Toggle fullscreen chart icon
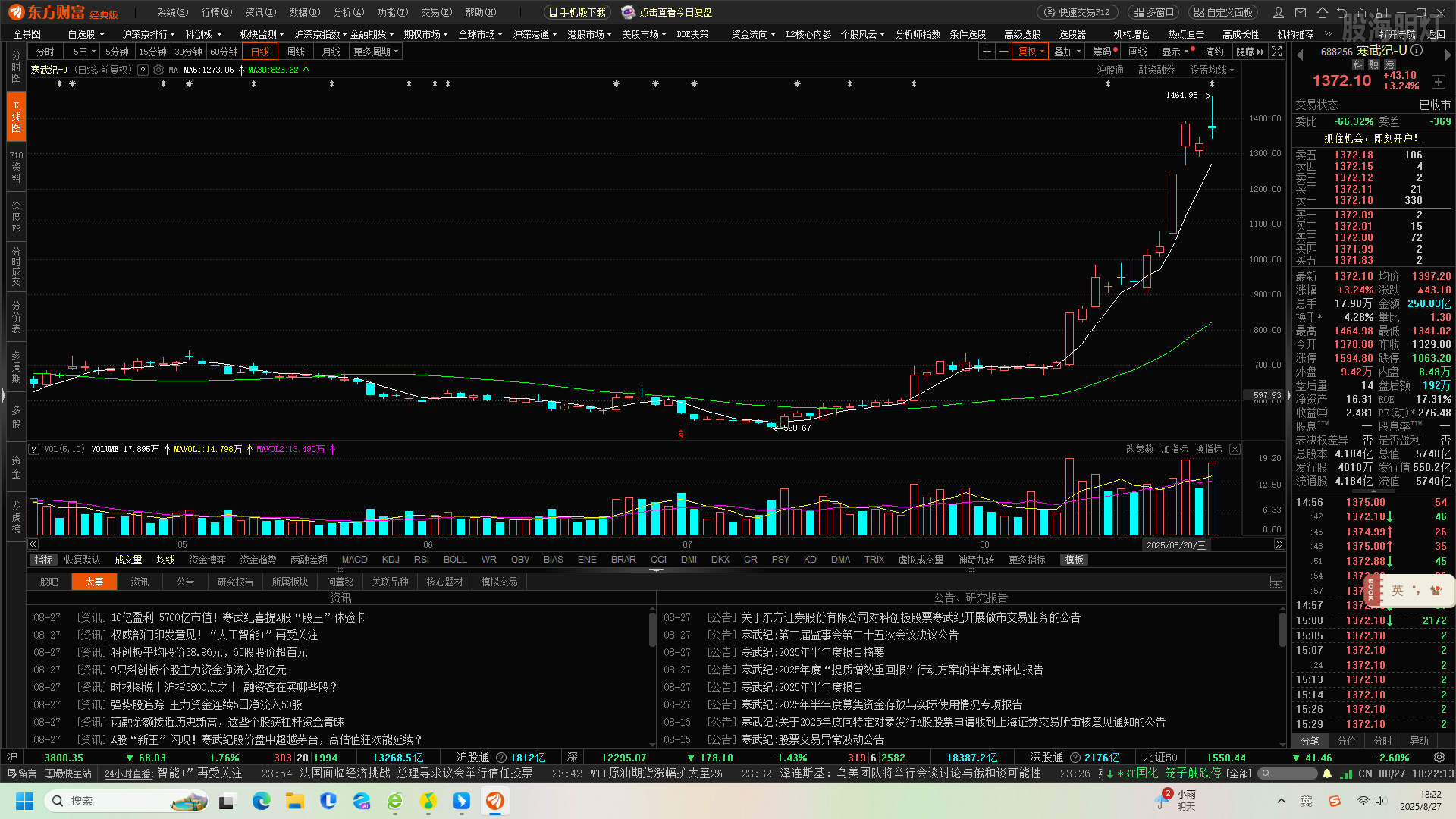 tap(1277, 52)
